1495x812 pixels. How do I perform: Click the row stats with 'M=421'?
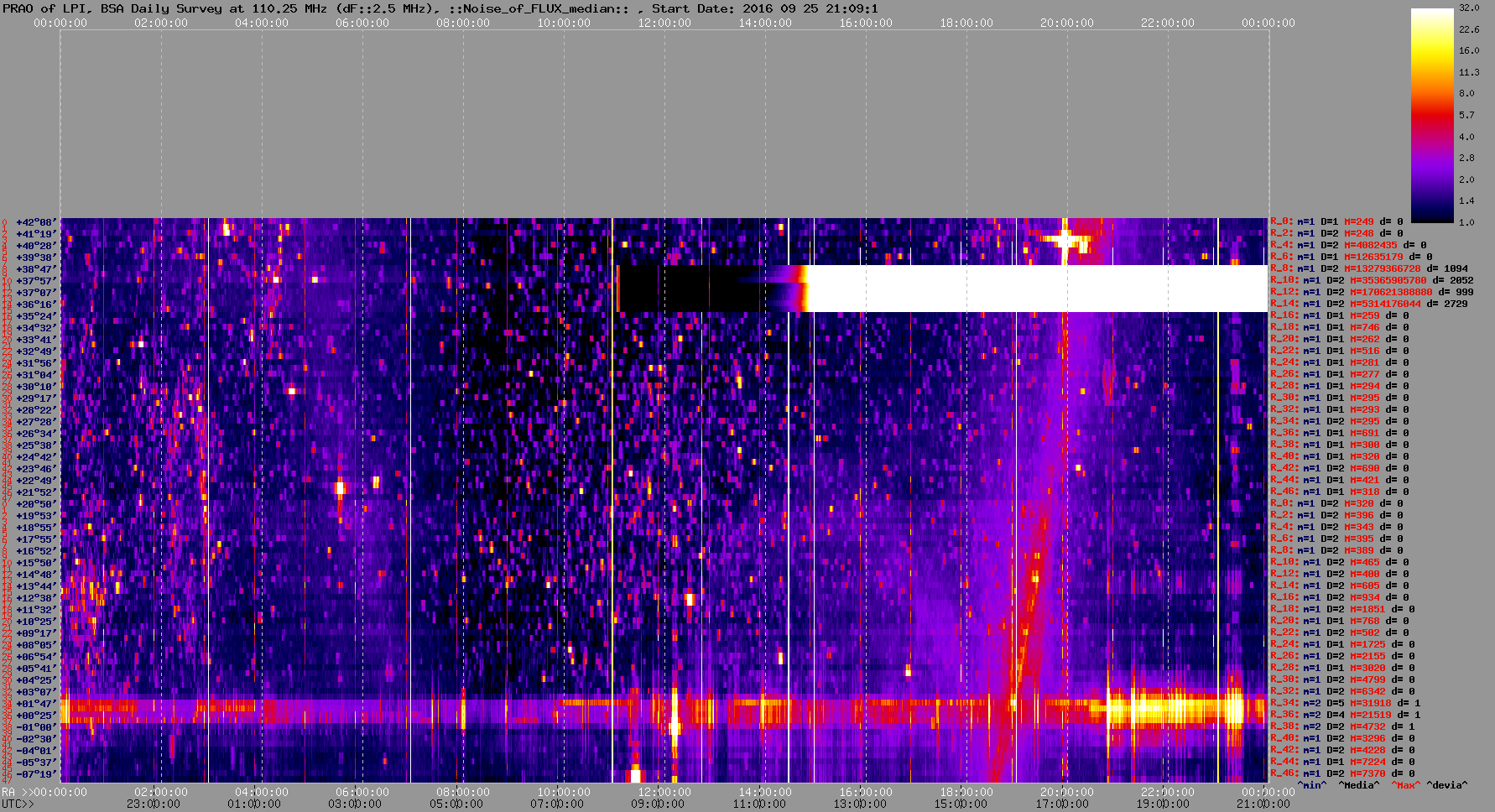point(1340,480)
